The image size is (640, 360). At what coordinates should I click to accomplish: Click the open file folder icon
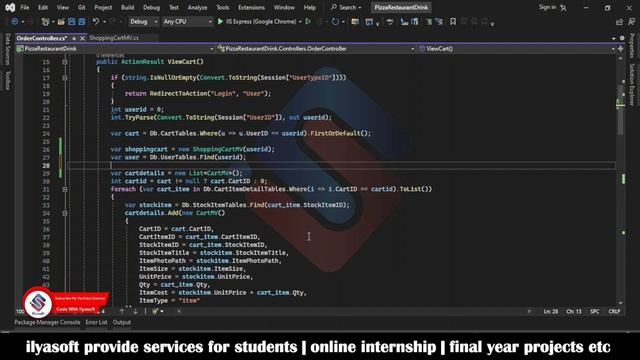tap(61, 22)
